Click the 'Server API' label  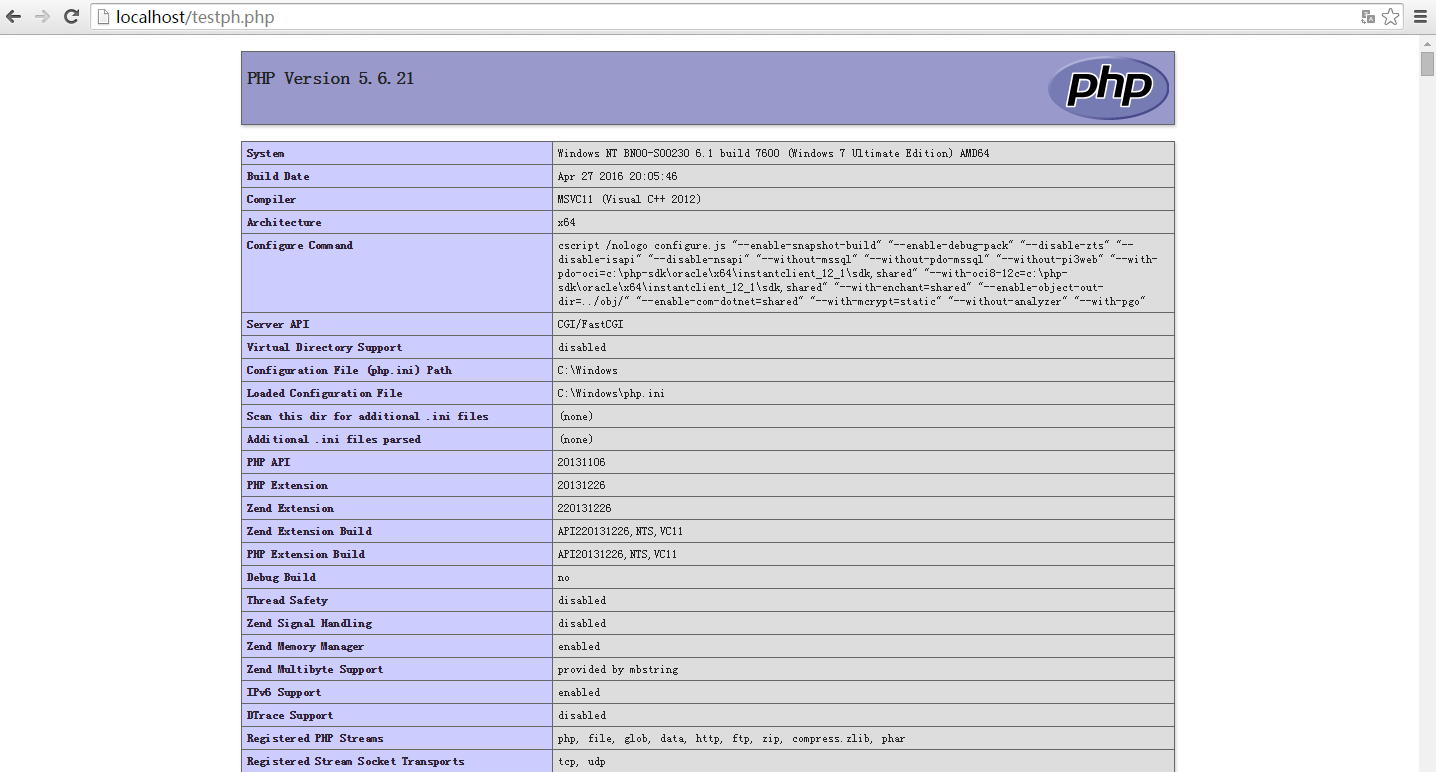coord(278,324)
